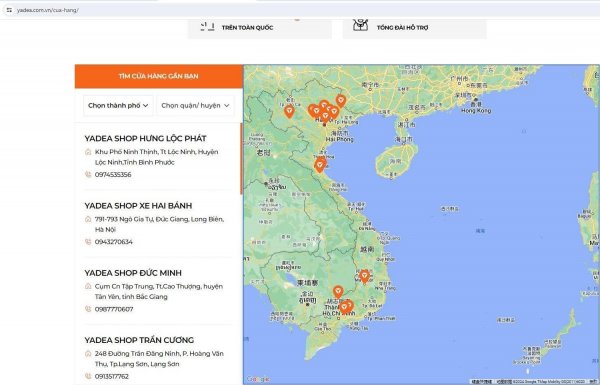Click address icon of Yadea Shop Xe Hai Bánh
600x385 pixels.
(88, 219)
